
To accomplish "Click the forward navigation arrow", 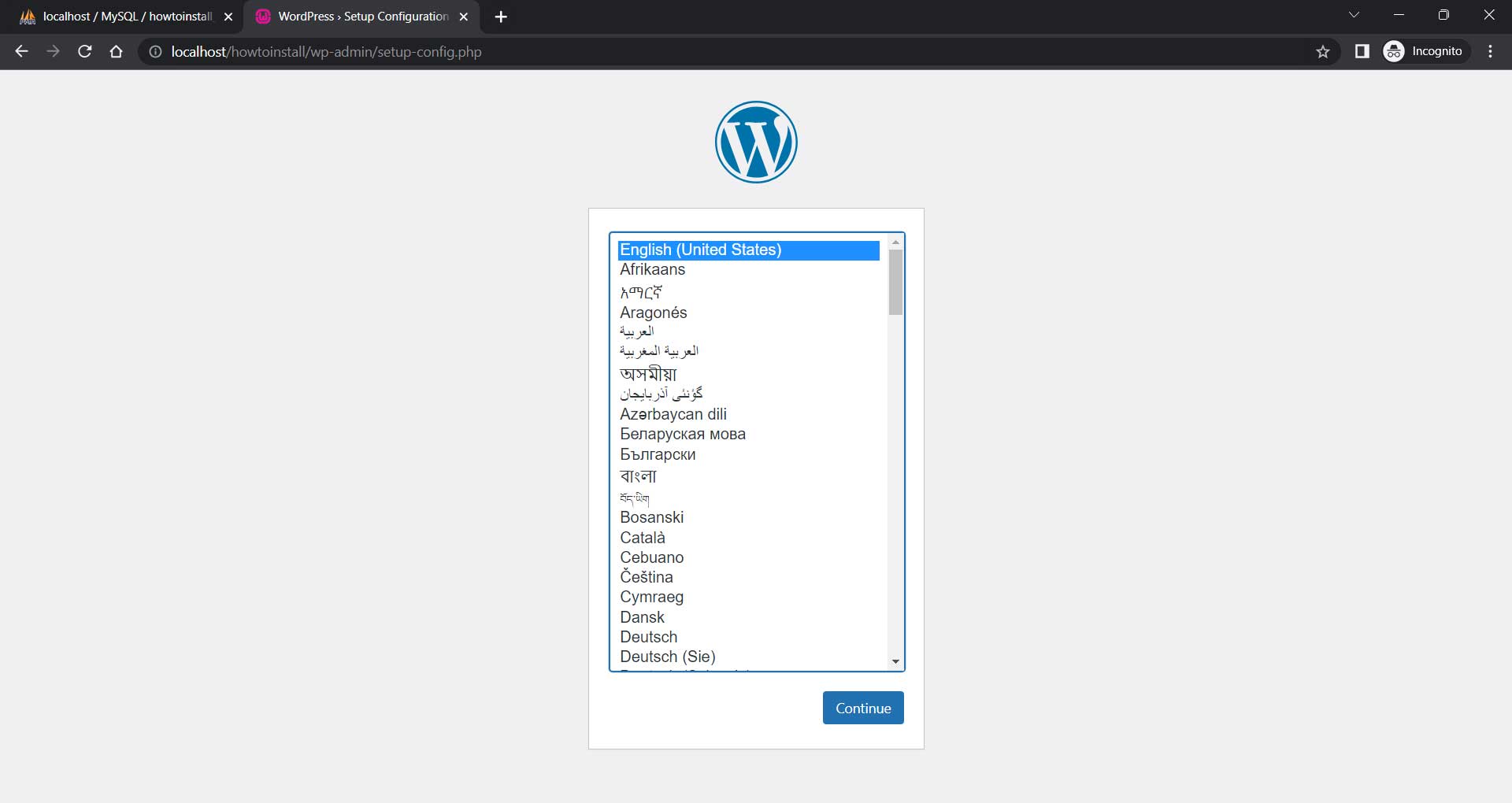I will [53, 51].
